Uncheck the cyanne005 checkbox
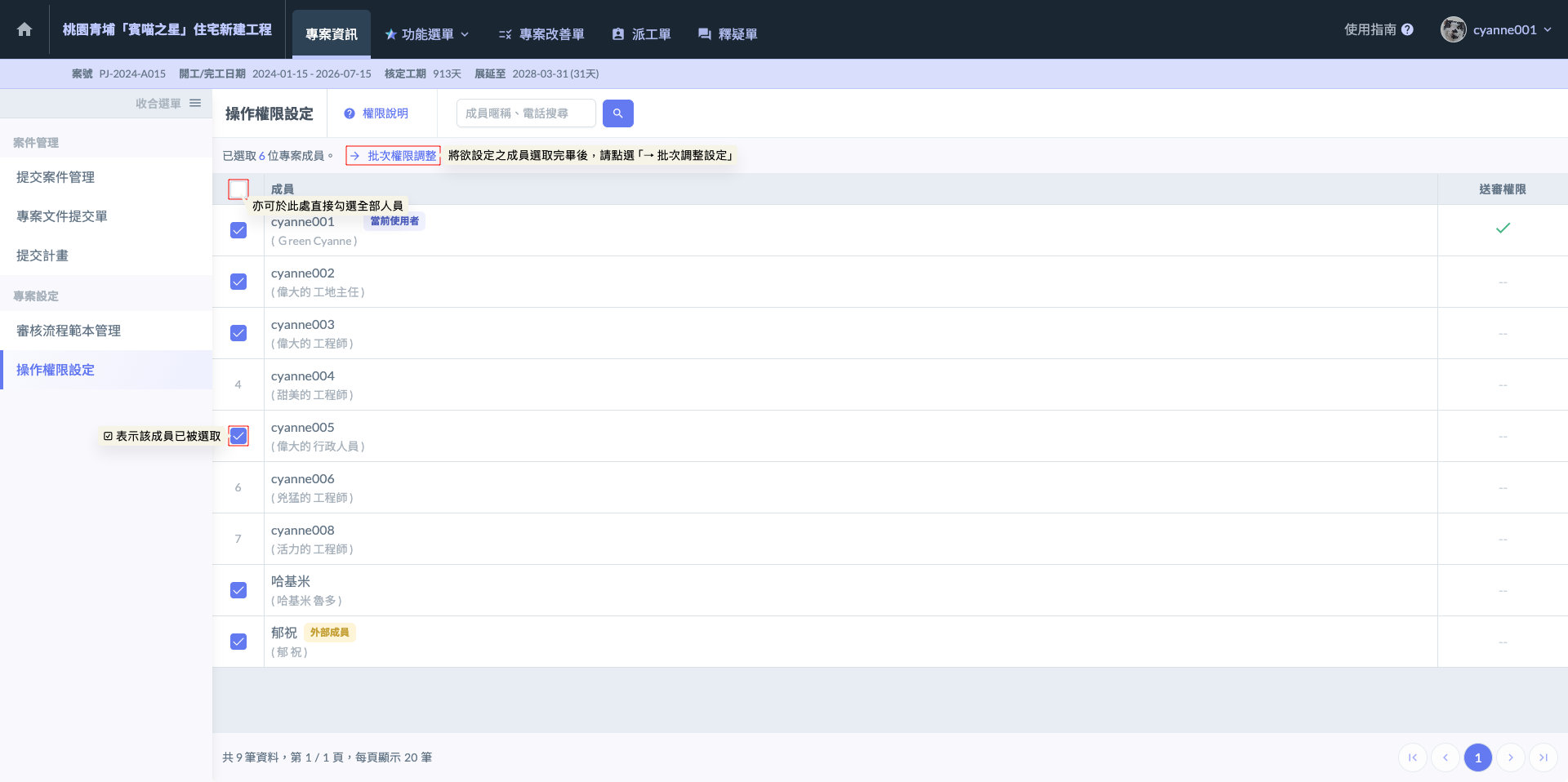This screenshot has height=782, width=1568. pos(238,436)
